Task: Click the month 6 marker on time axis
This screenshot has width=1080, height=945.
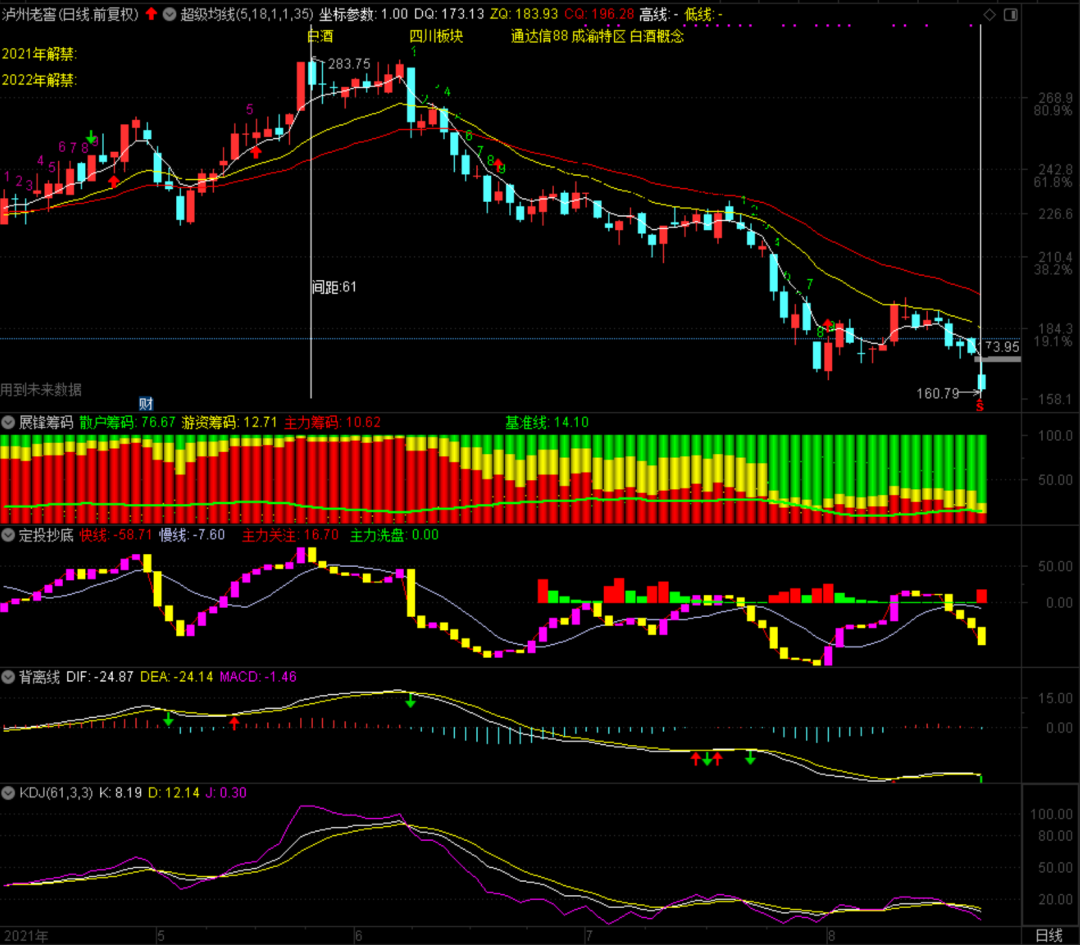Action: (358, 936)
